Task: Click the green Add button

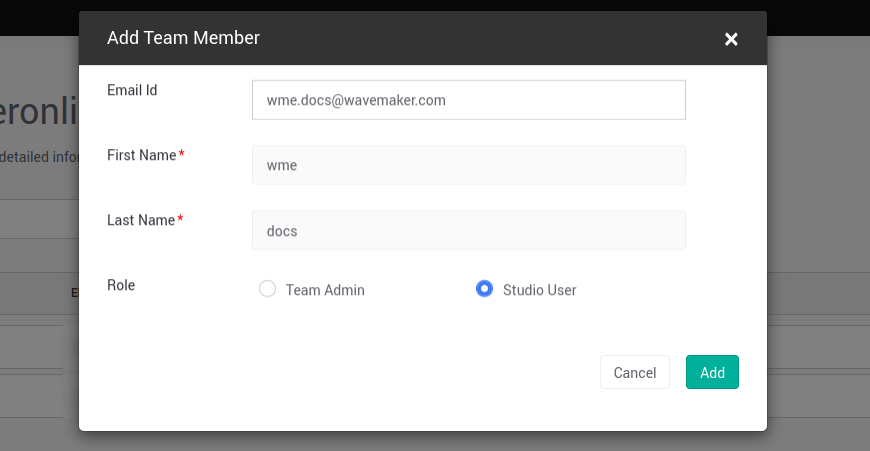Action: point(712,372)
